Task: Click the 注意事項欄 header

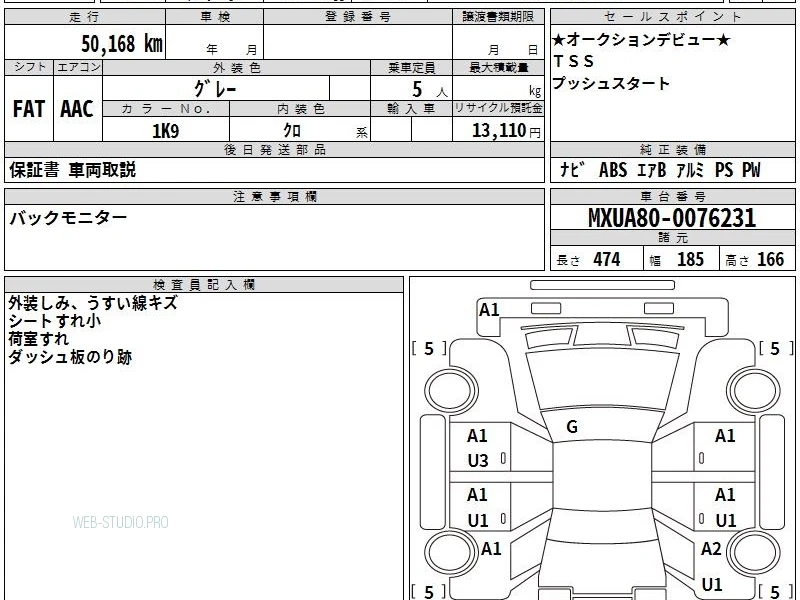Action: (x=274, y=196)
